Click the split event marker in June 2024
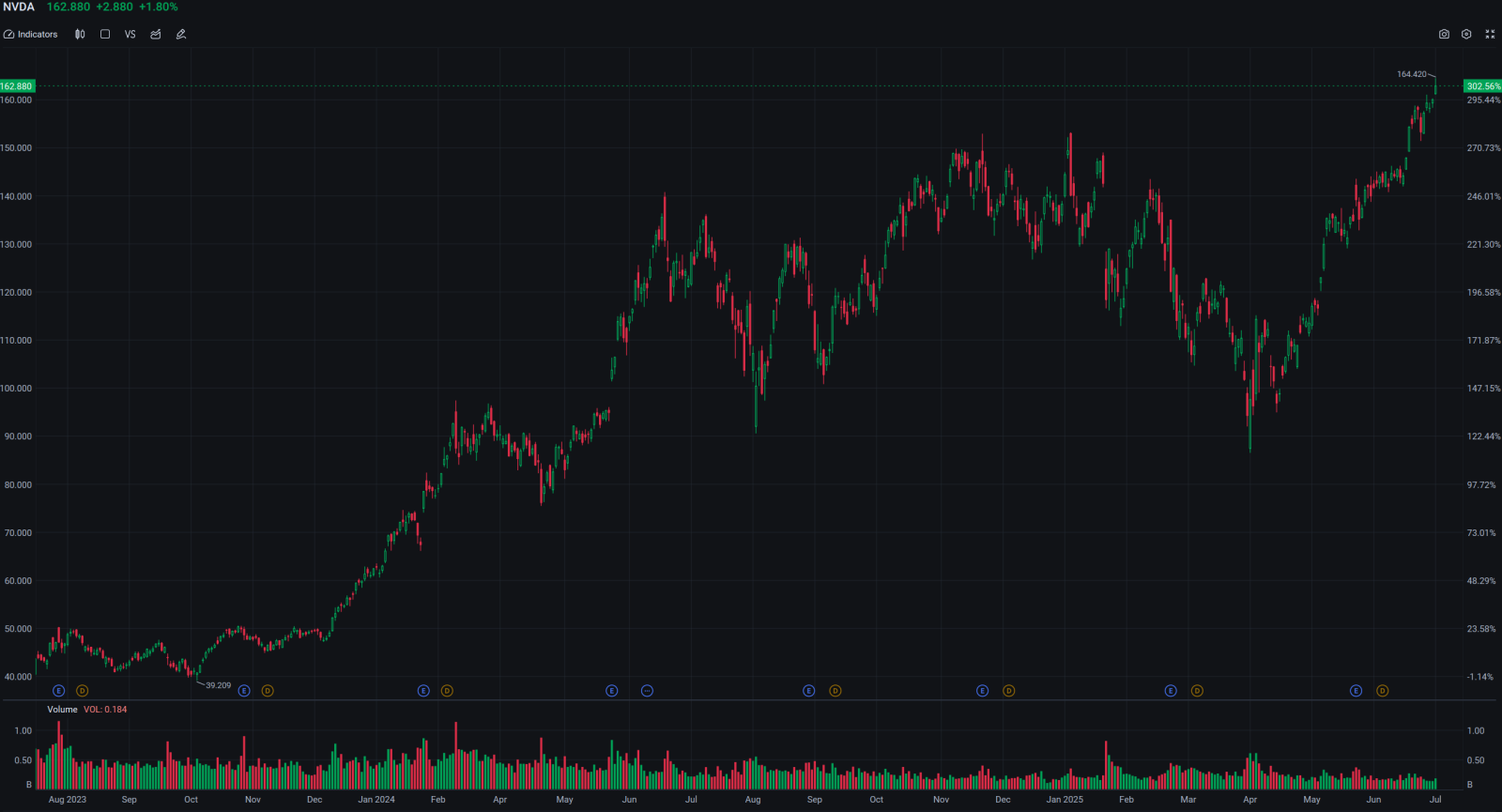The image size is (1502, 812). (x=647, y=691)
